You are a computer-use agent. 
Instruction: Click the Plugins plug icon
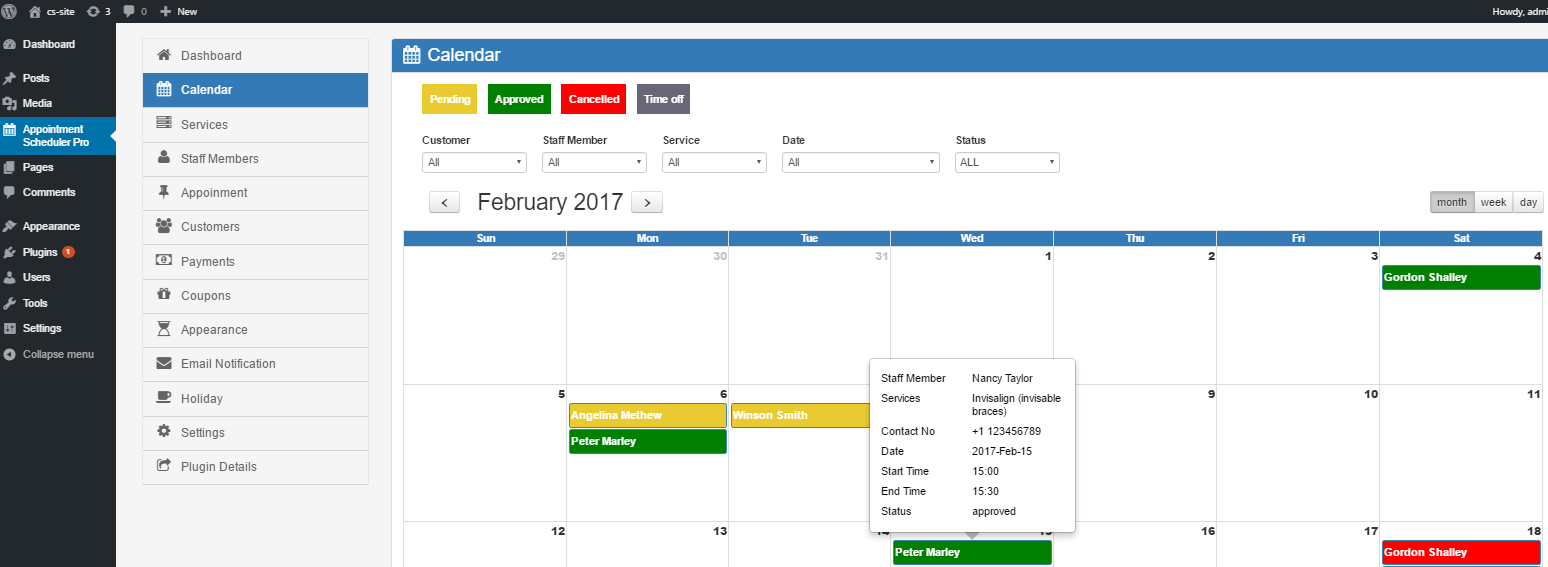10,252
